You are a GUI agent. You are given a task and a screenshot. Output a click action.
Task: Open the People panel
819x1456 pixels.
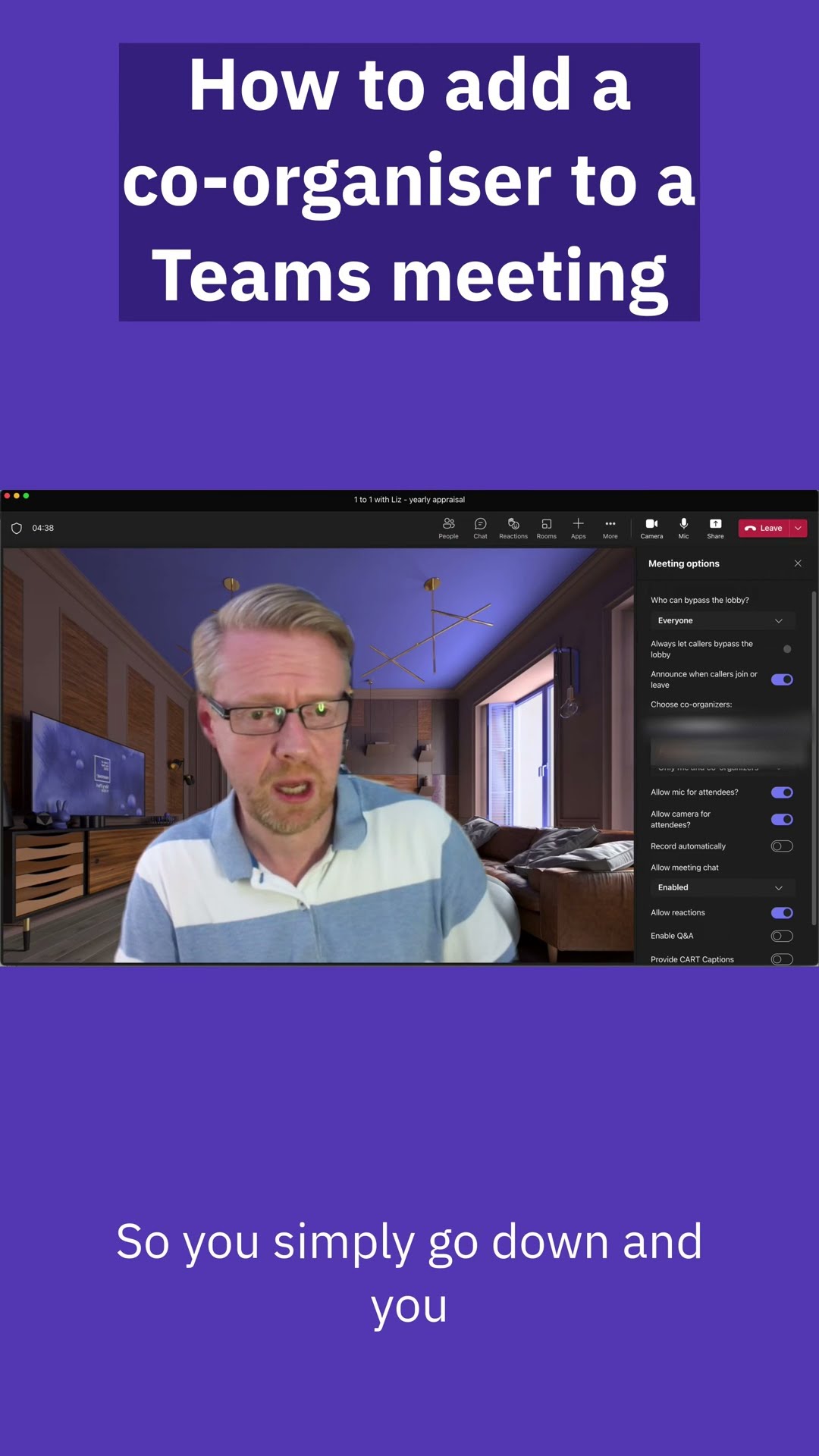pyautogui.click(x=448, y=528)
